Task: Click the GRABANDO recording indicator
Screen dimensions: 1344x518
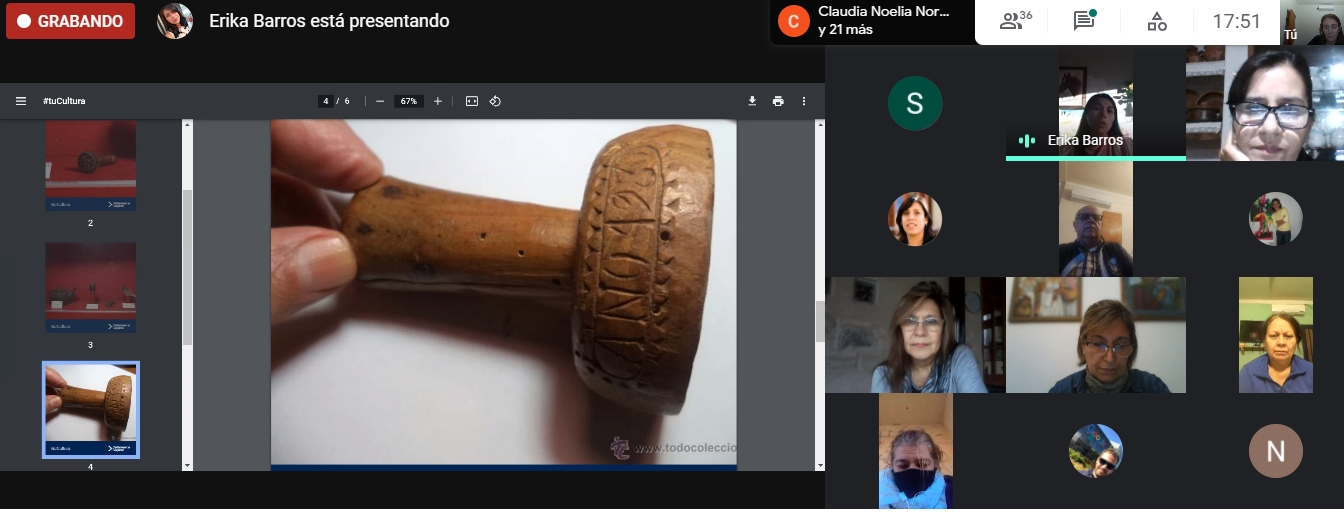Action: (x=70, y=21)
